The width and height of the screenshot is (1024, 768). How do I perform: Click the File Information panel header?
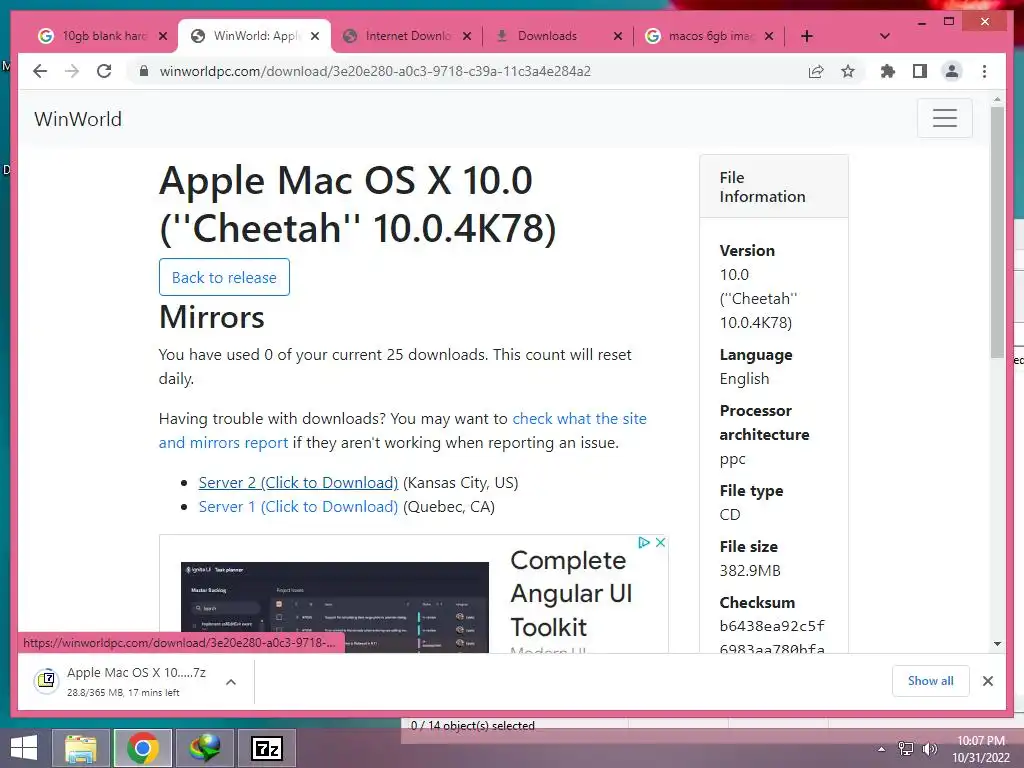tap(774, 187)
